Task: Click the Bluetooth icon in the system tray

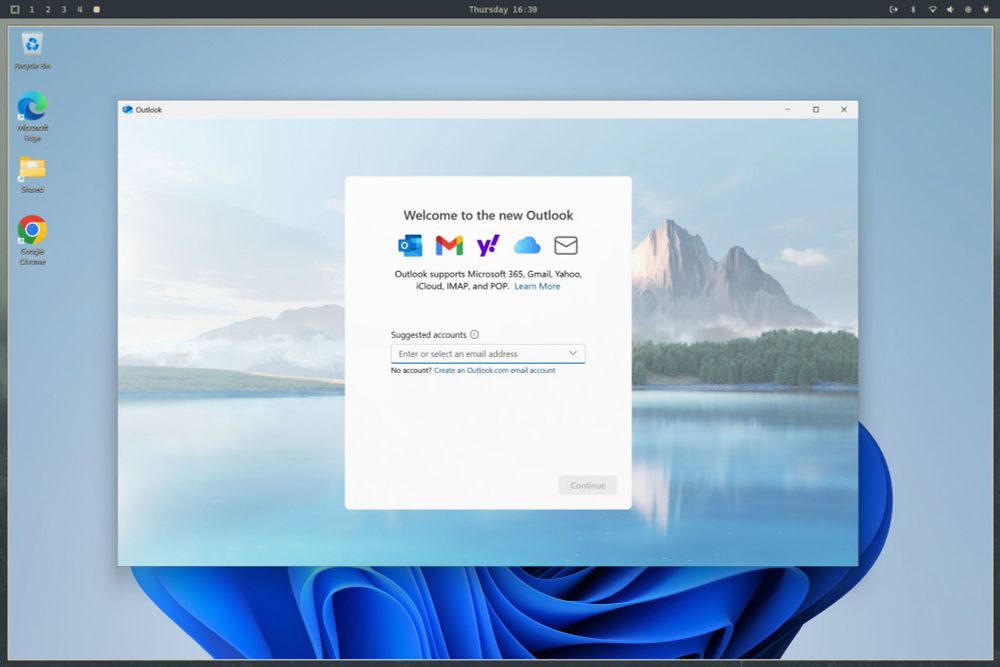Action: 913,9
